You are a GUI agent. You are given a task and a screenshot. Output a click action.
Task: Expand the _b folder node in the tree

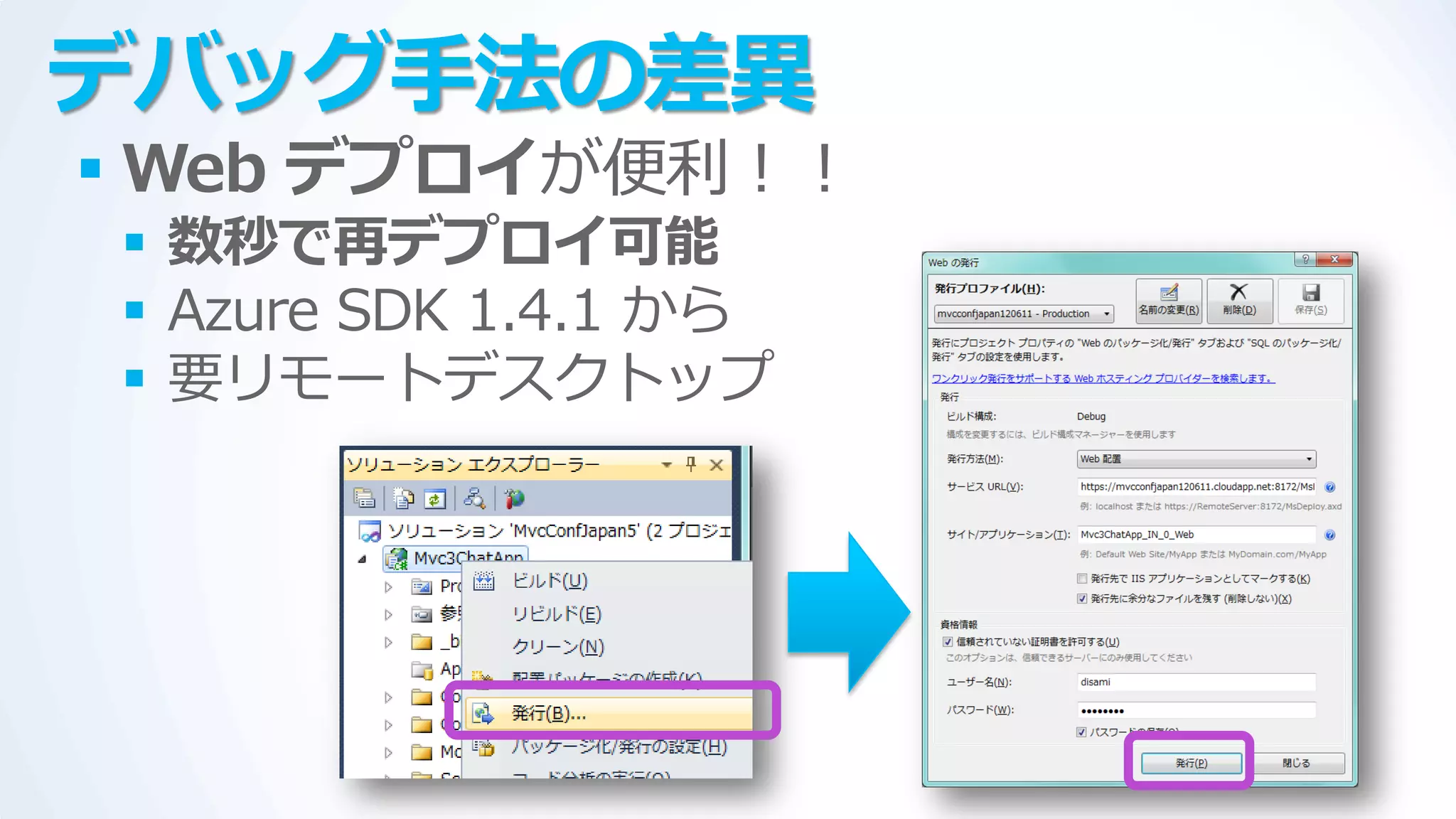tap(388, 643)
